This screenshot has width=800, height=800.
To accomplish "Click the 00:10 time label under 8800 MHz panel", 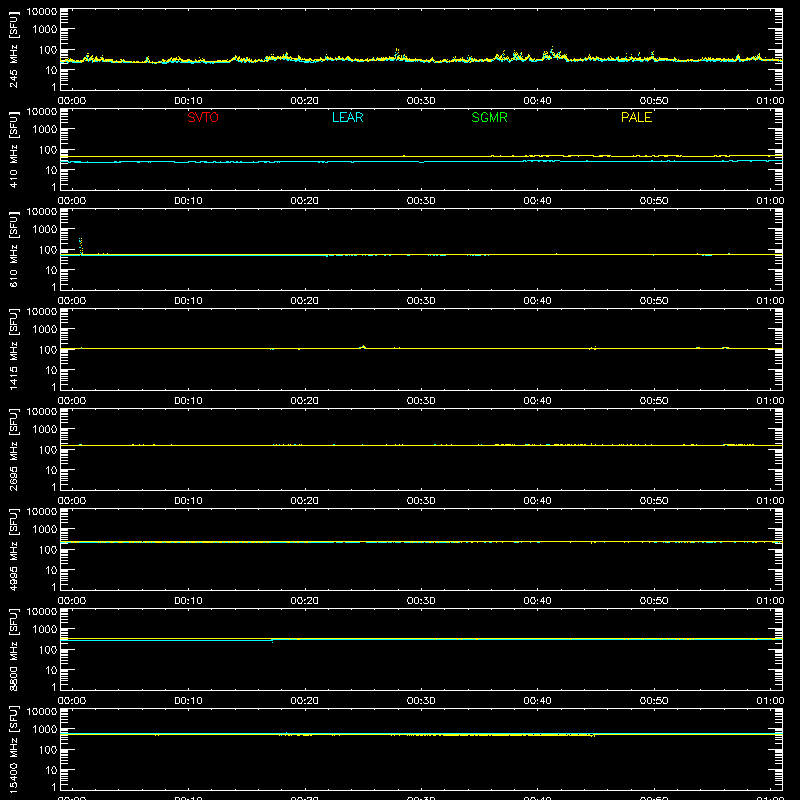I will [x=188, y=701].
